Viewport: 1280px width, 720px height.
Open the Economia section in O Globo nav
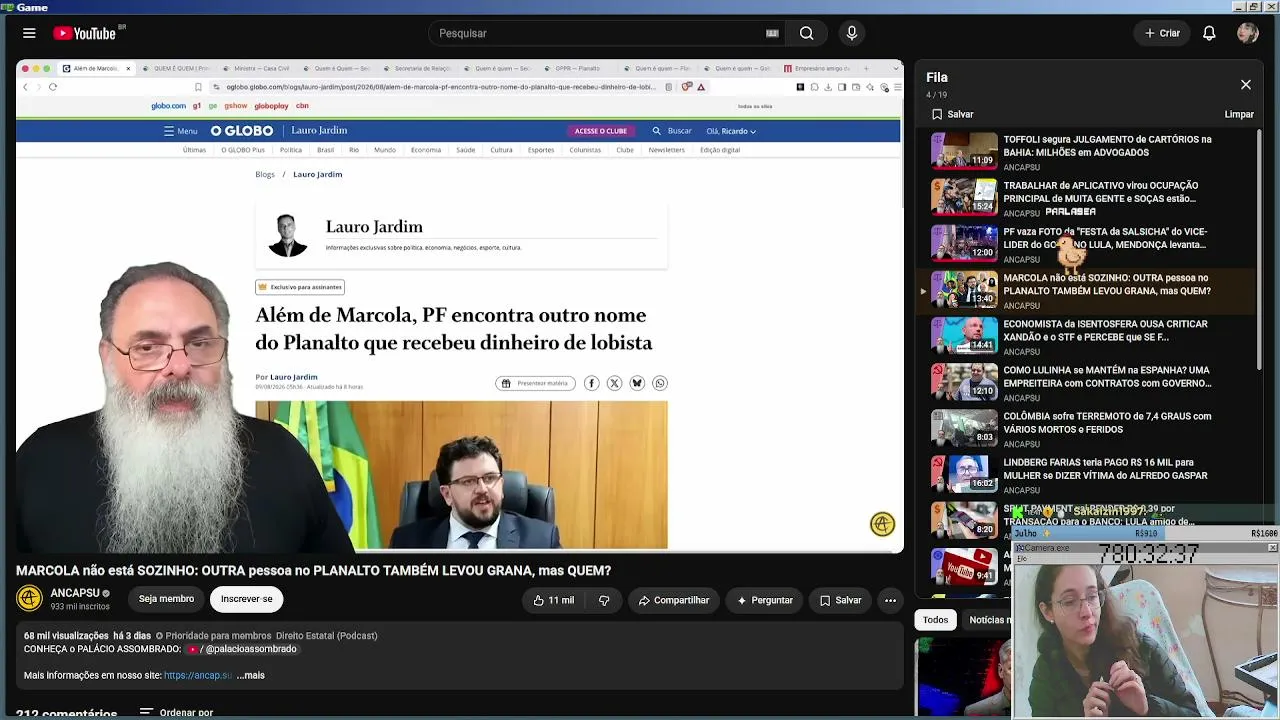coord(426,150)
